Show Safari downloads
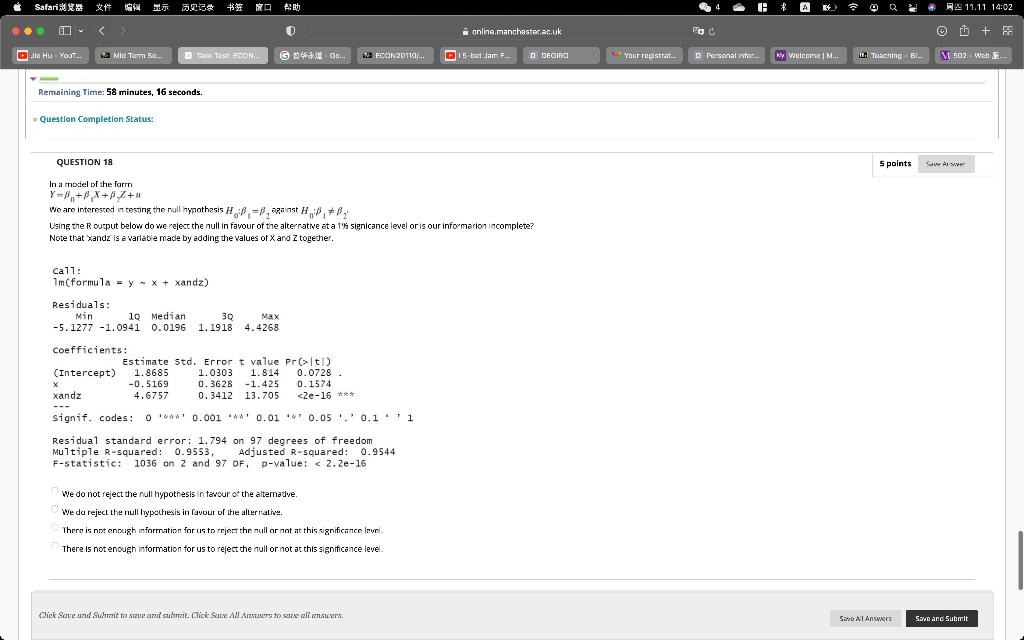1024x640 pixels. pyautogui.click(x=942, y=31)
